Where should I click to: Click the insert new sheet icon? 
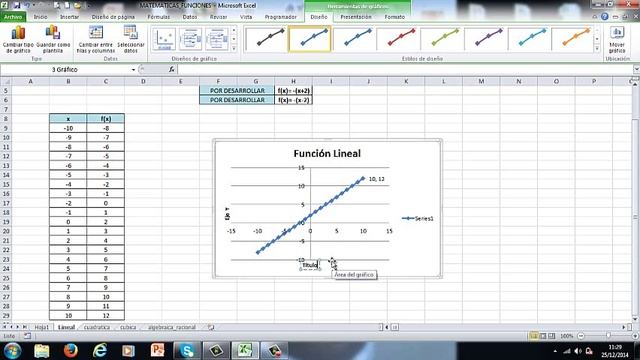[x=211, y=327]
